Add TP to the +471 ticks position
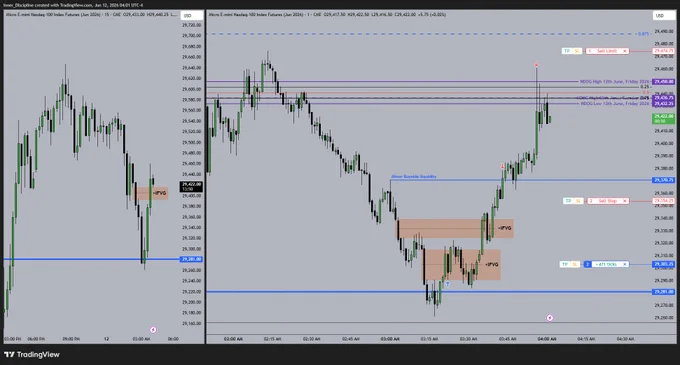The image size is (680, 365). click(565, 264)
